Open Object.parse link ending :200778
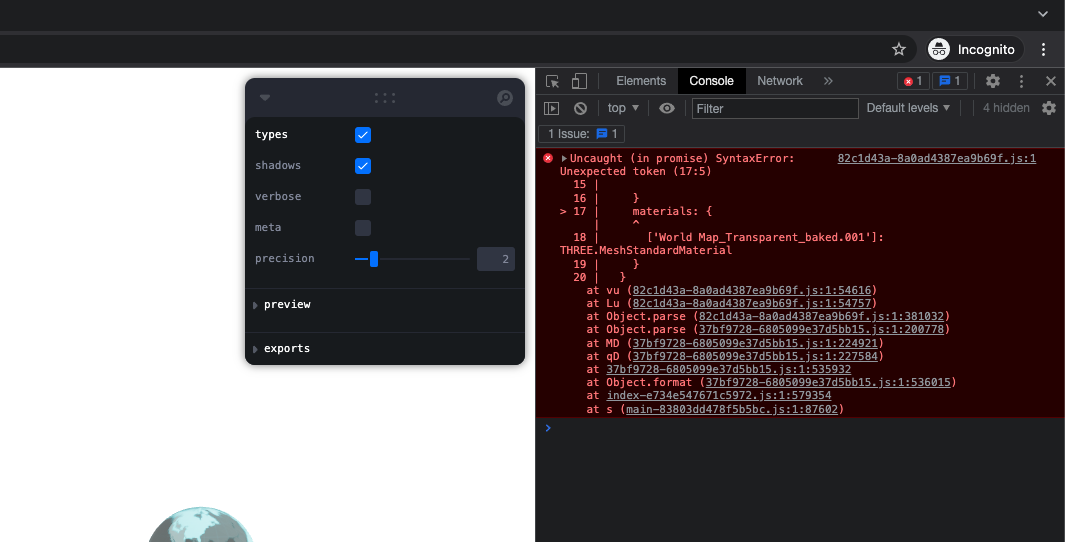The image size is (1065, 542). click(x=821, y=329)
